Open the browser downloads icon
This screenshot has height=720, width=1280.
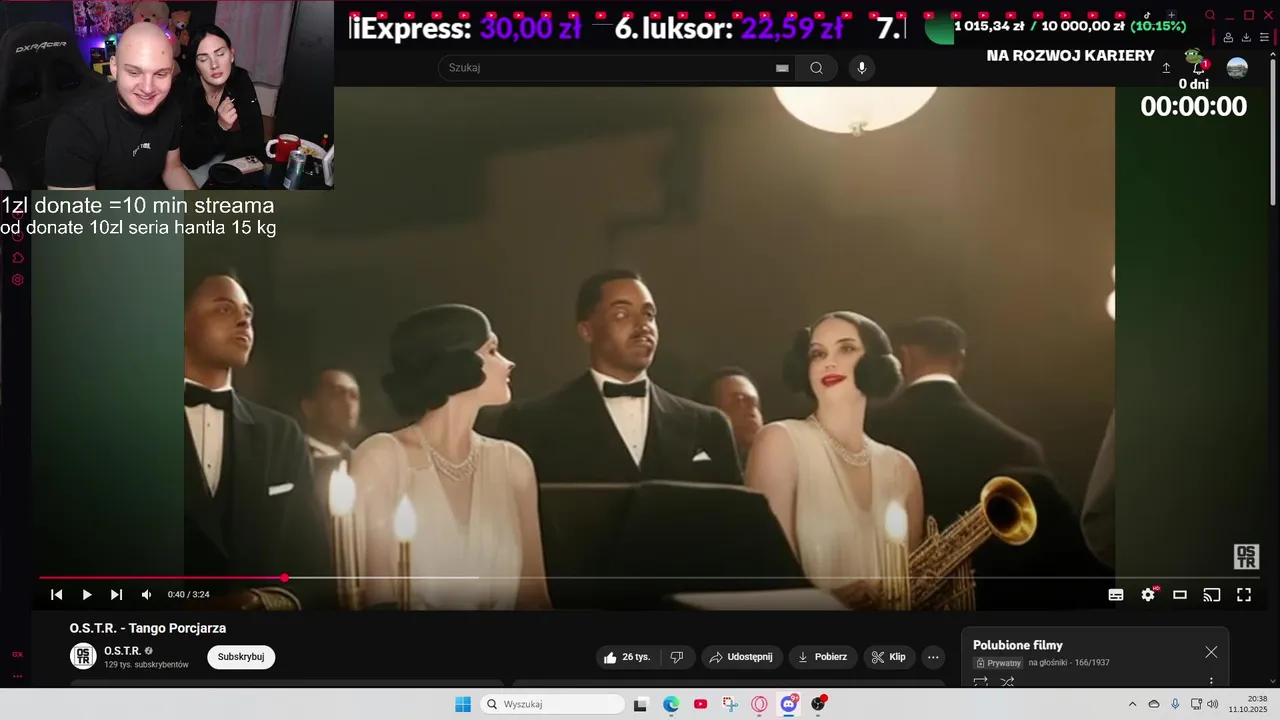(x=1247, y=38)
